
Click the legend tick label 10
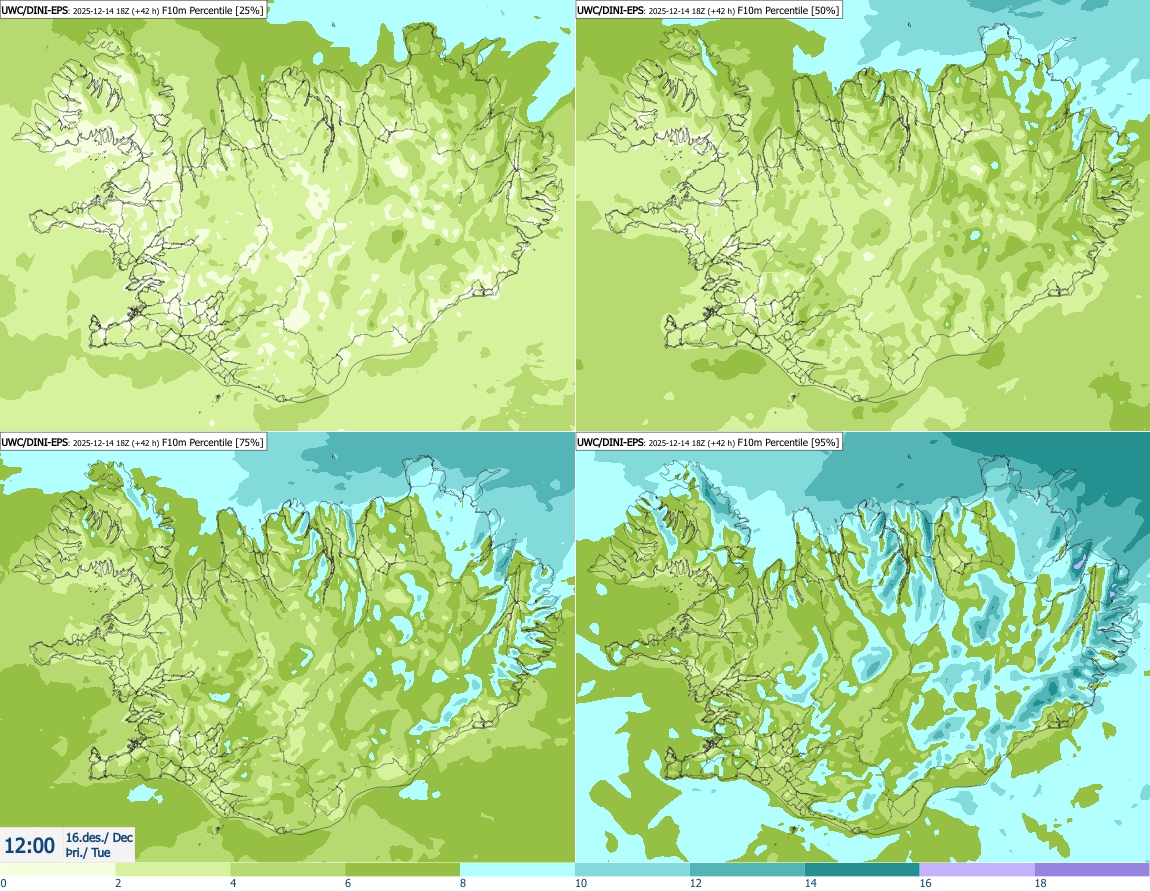pos(581,884)
